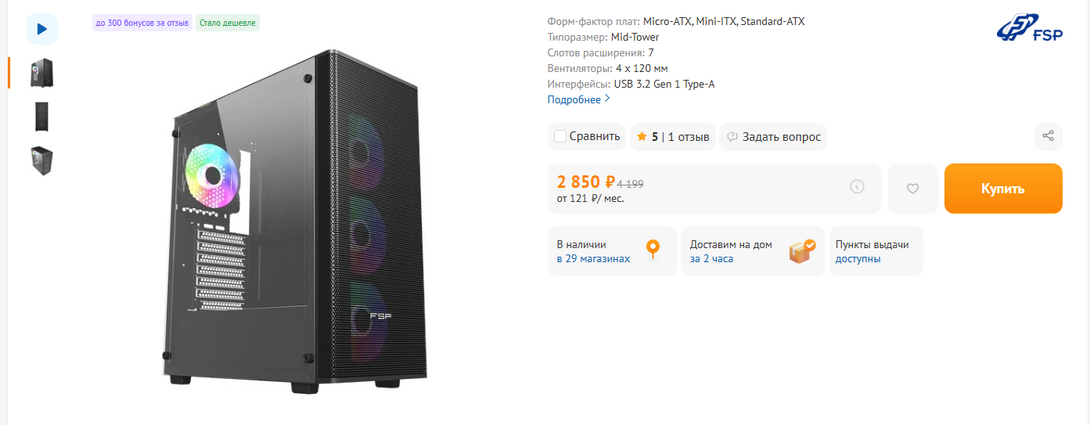
Task: Add product to favorites with heart icon
Action: (x=912, y=188)
